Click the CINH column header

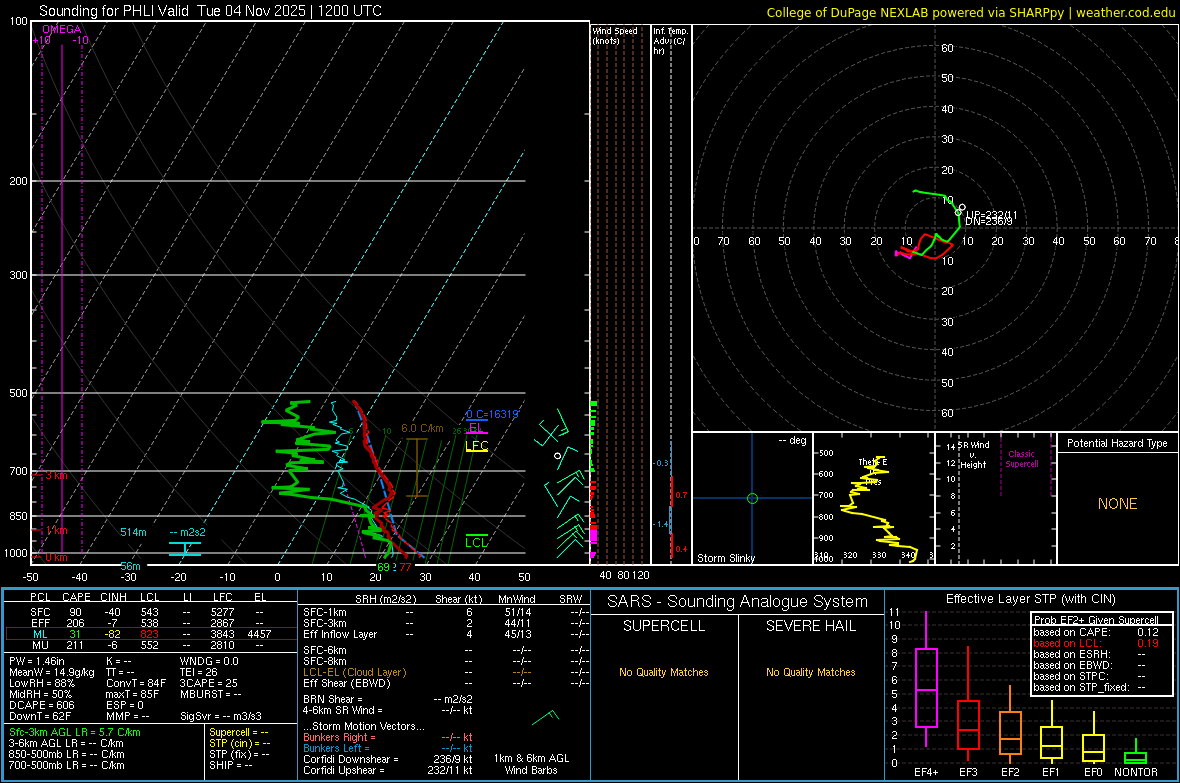point(114,597)
